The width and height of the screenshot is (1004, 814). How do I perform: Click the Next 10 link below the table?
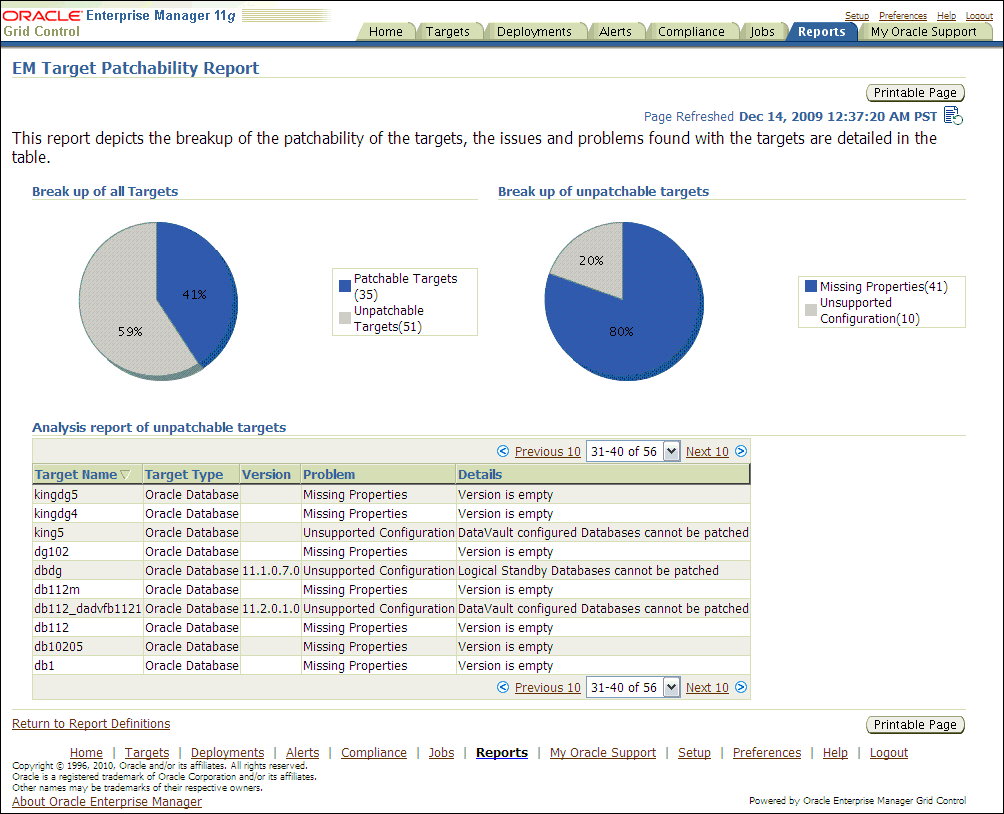tap(707, 687)
